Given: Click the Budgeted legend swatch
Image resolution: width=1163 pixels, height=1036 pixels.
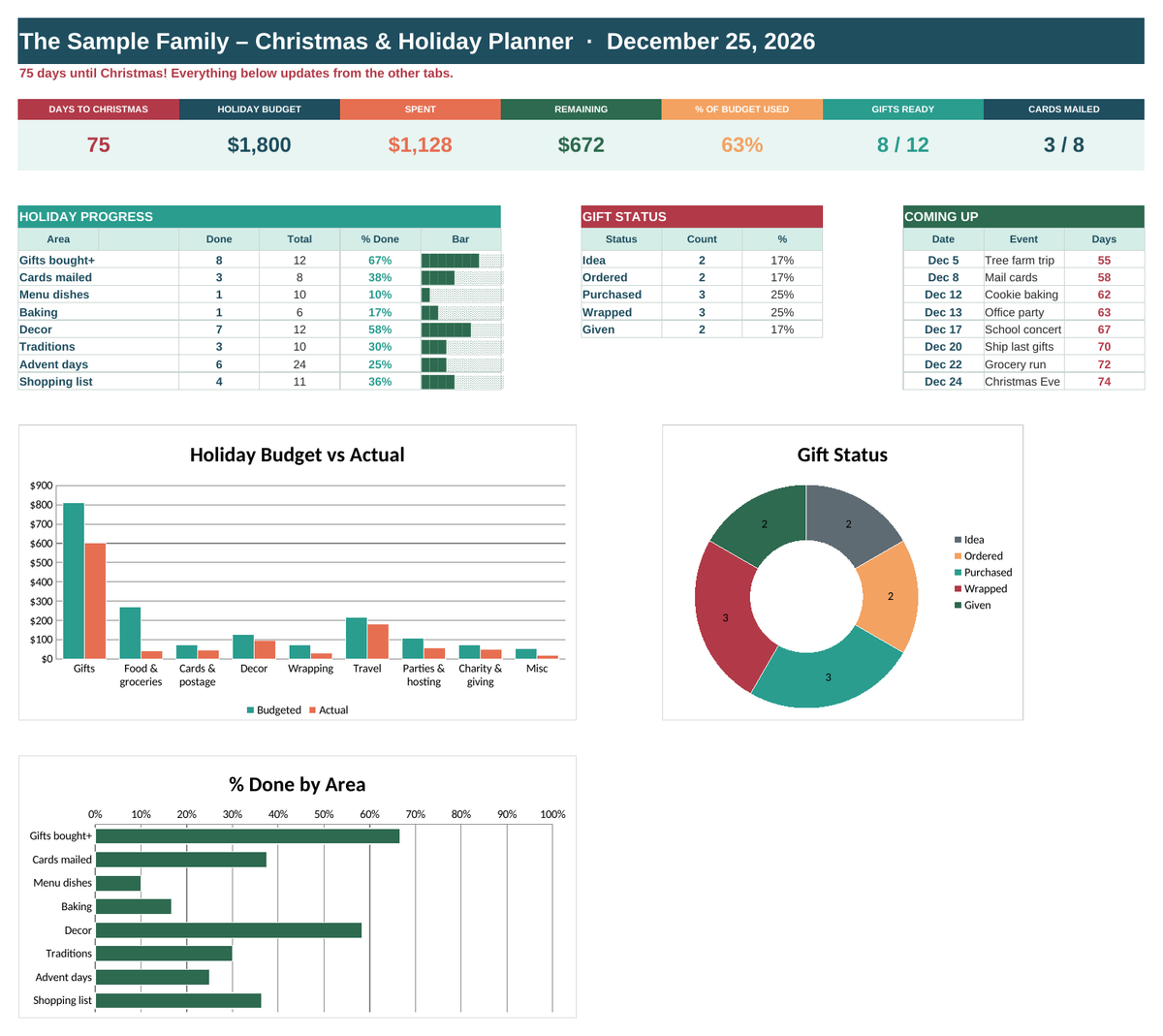Looking at the screenshot, I should 251,710.
